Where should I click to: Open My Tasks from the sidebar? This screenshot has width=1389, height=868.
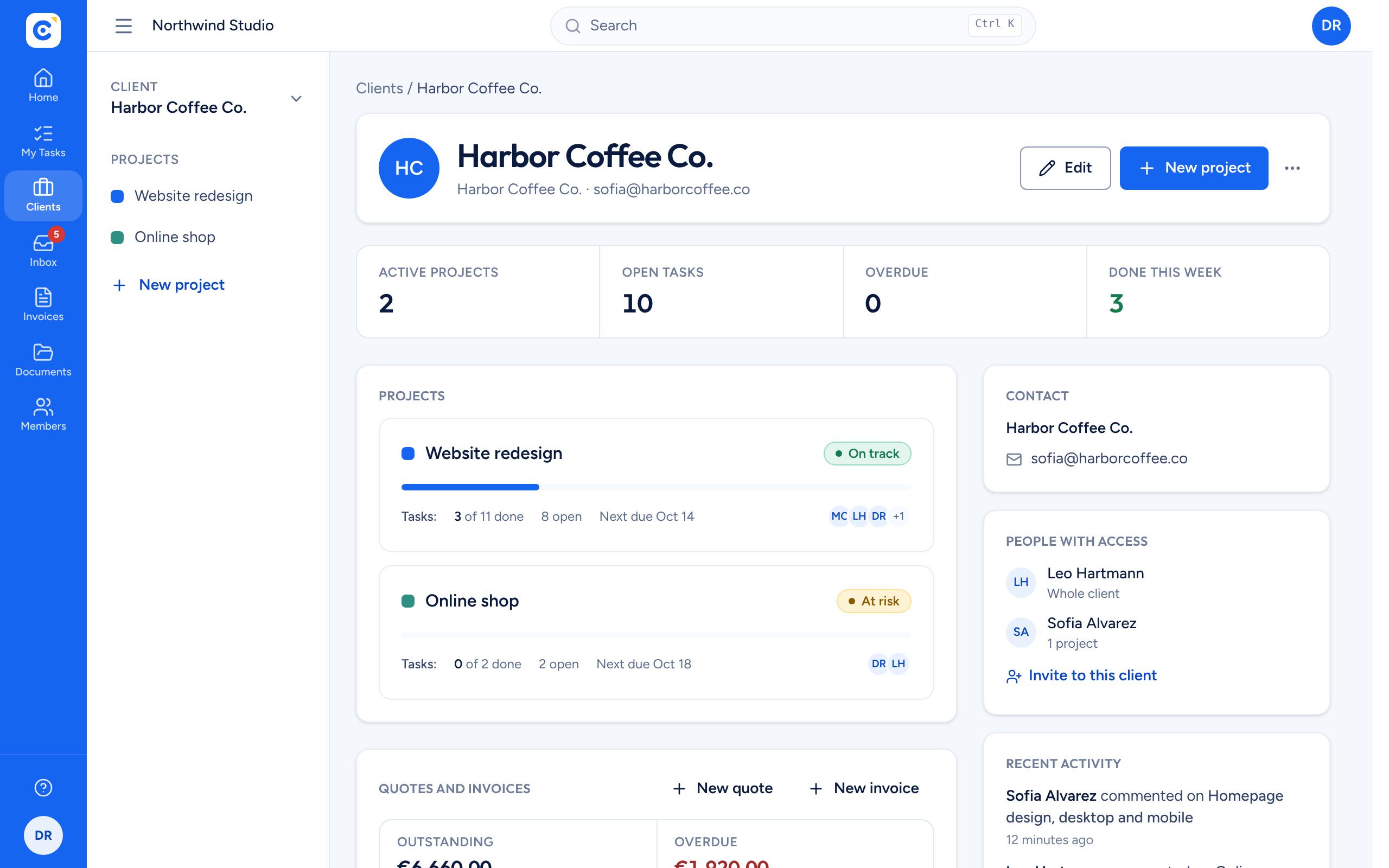tap(43, 141)
